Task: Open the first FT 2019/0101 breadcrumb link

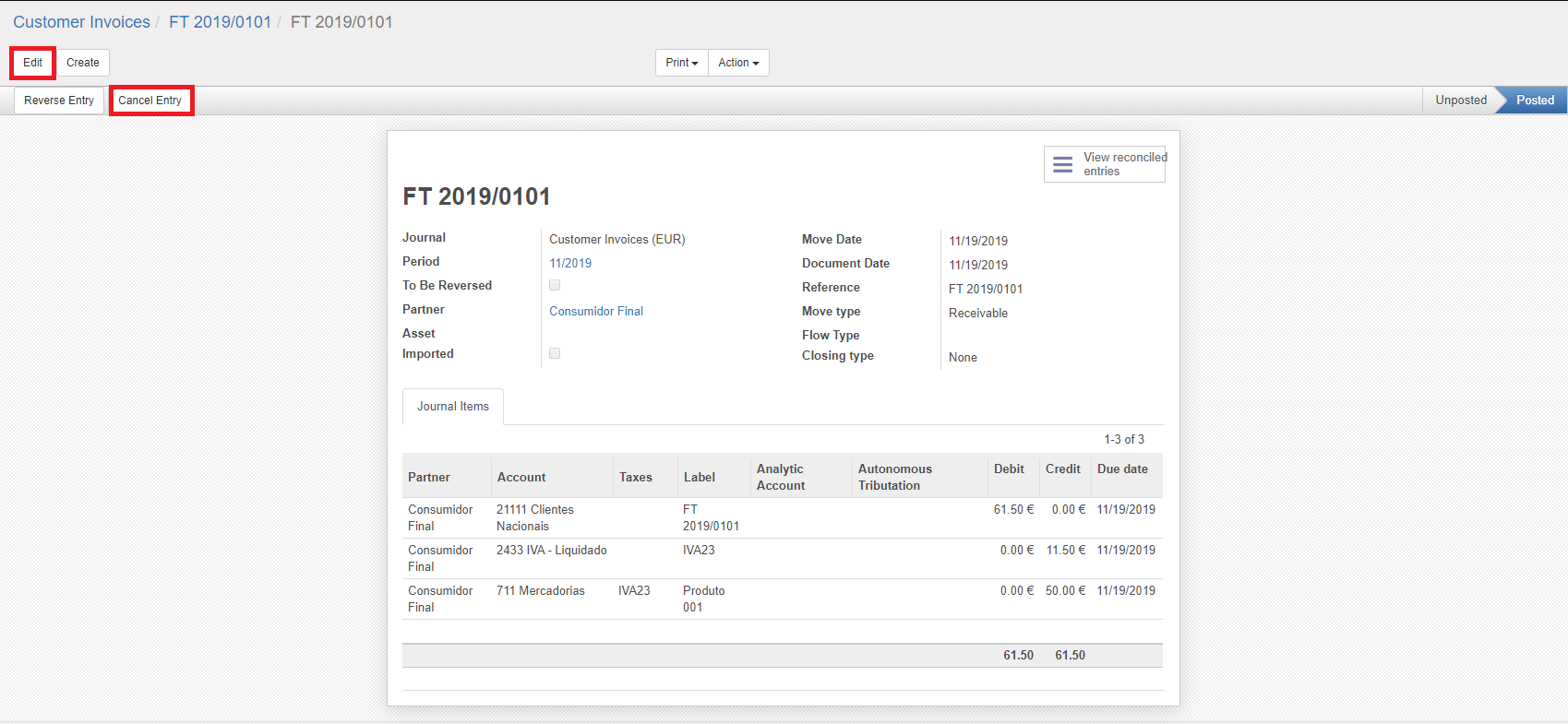Action: 220,22
